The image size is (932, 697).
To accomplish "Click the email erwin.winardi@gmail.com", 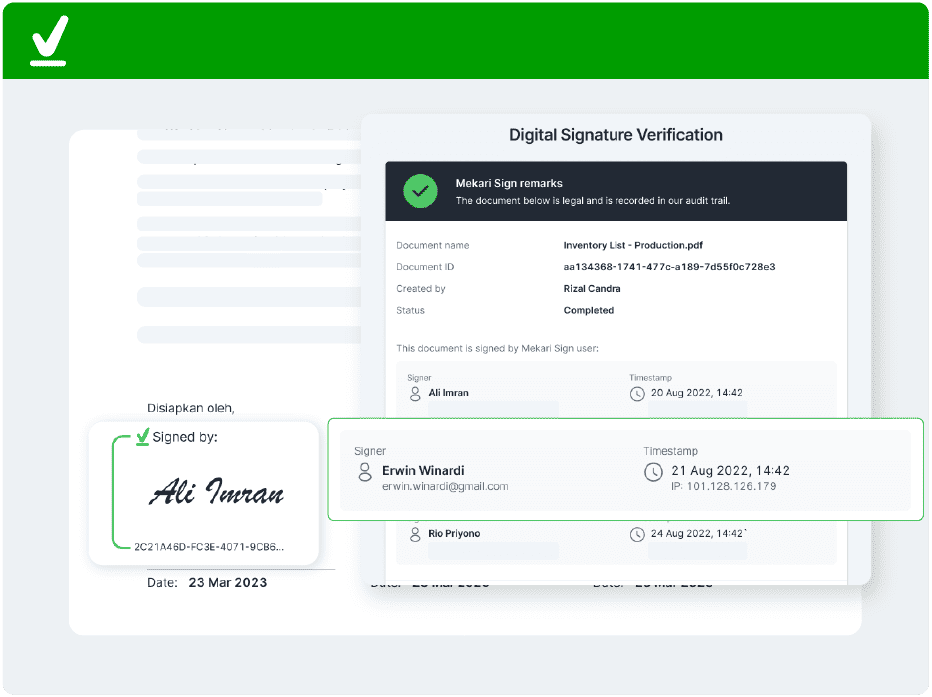I will [x=445, y=487].
